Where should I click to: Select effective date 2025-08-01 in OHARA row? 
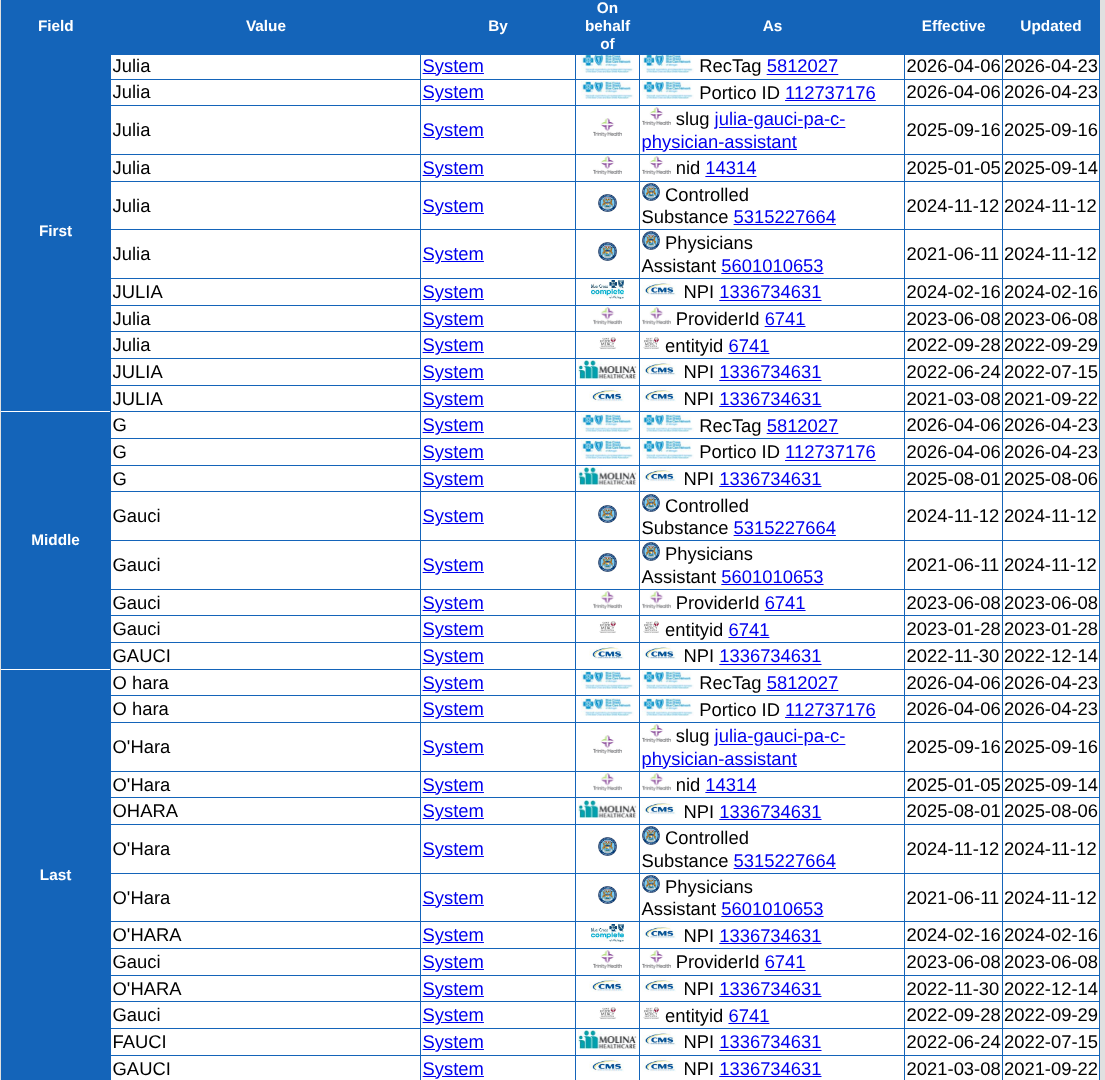pos(953,811)
